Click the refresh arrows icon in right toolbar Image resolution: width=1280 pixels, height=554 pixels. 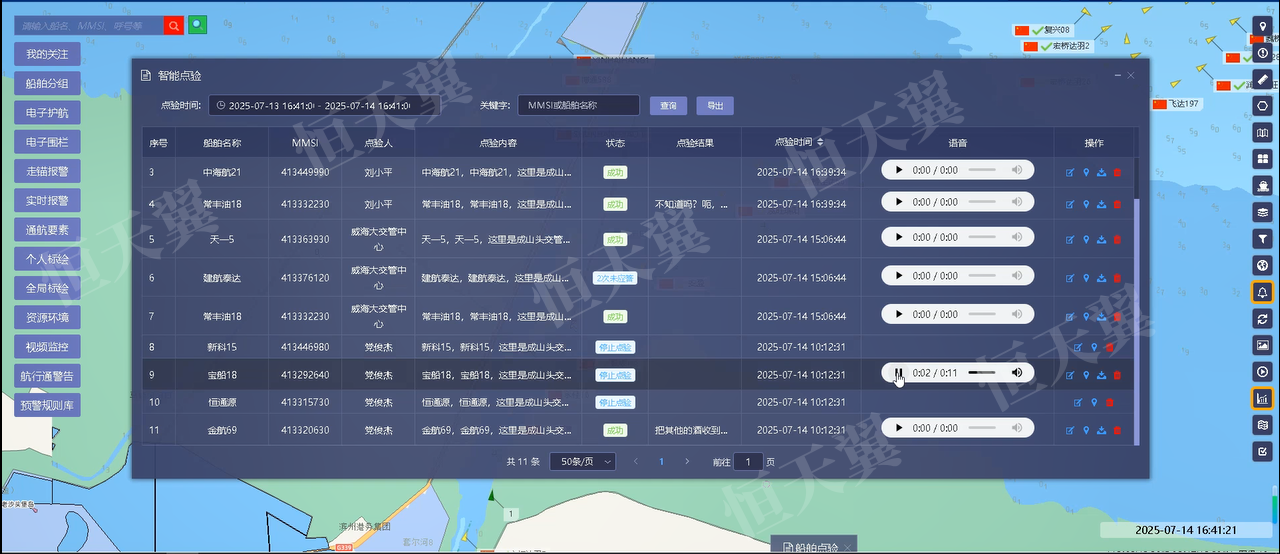tap(1263, 319)
